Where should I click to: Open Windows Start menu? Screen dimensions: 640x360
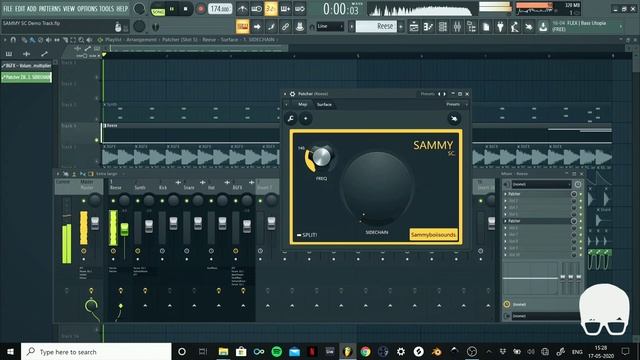pyautogui.click(x=10, y=351)
